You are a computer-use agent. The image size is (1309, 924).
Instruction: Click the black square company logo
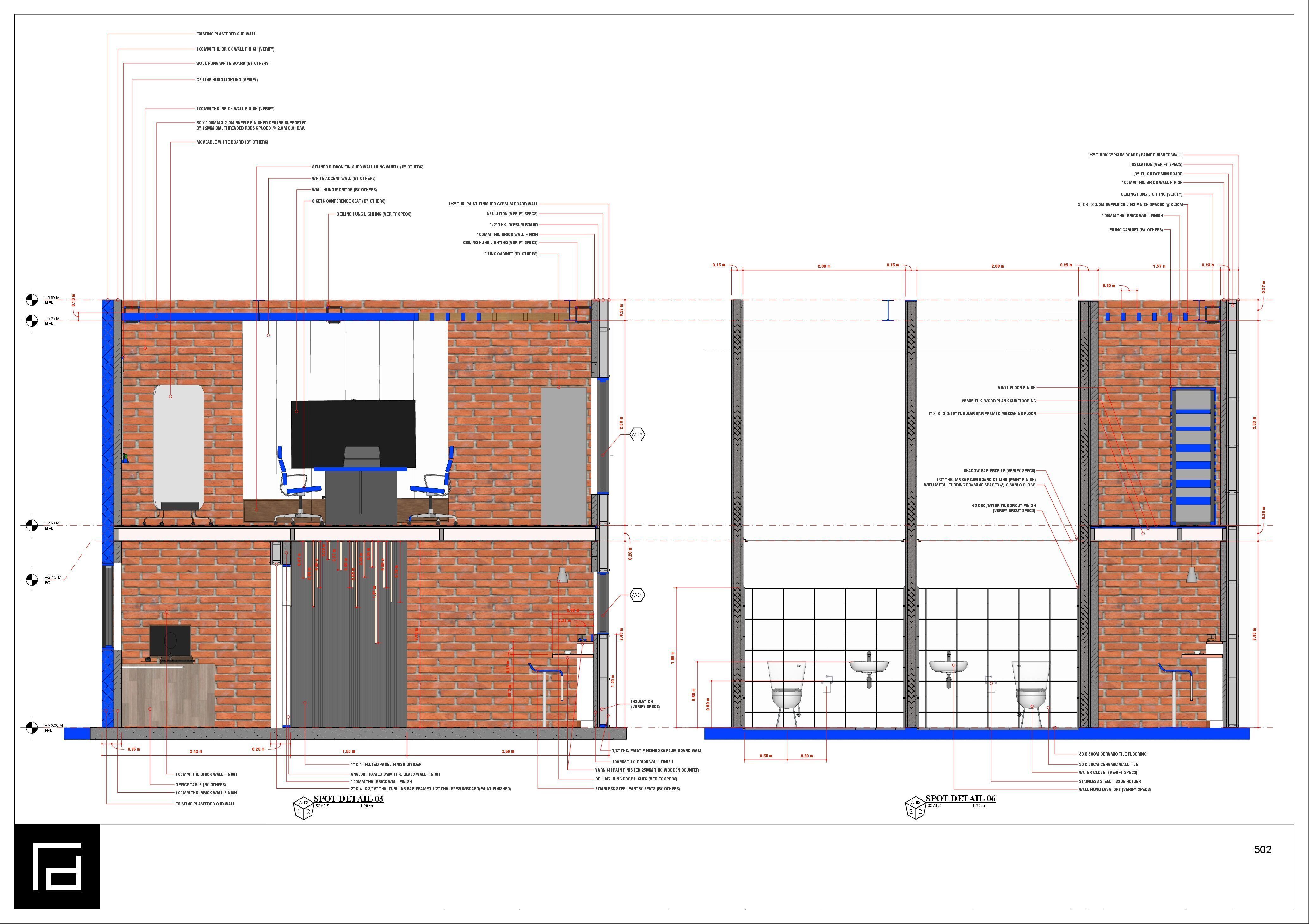(x=57, y=866)
